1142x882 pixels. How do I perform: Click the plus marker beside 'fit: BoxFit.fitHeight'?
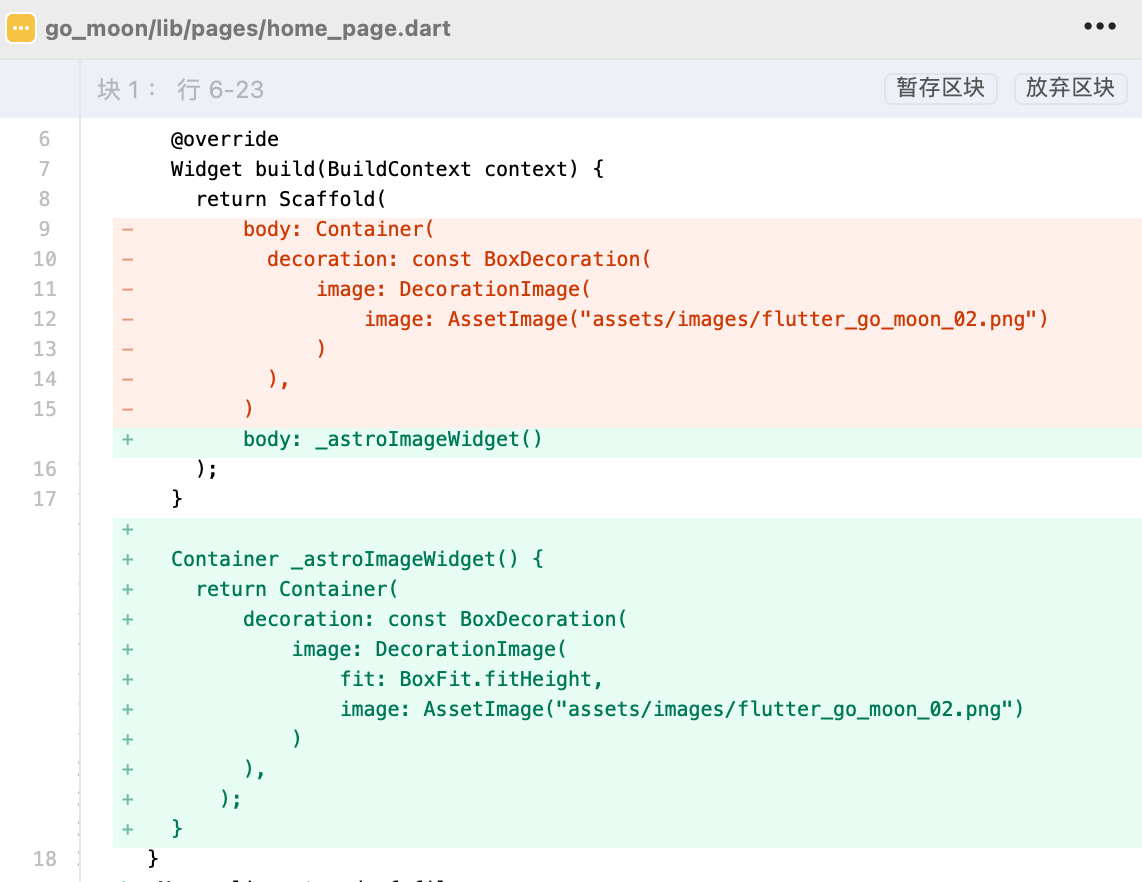[x=127, y=679]
